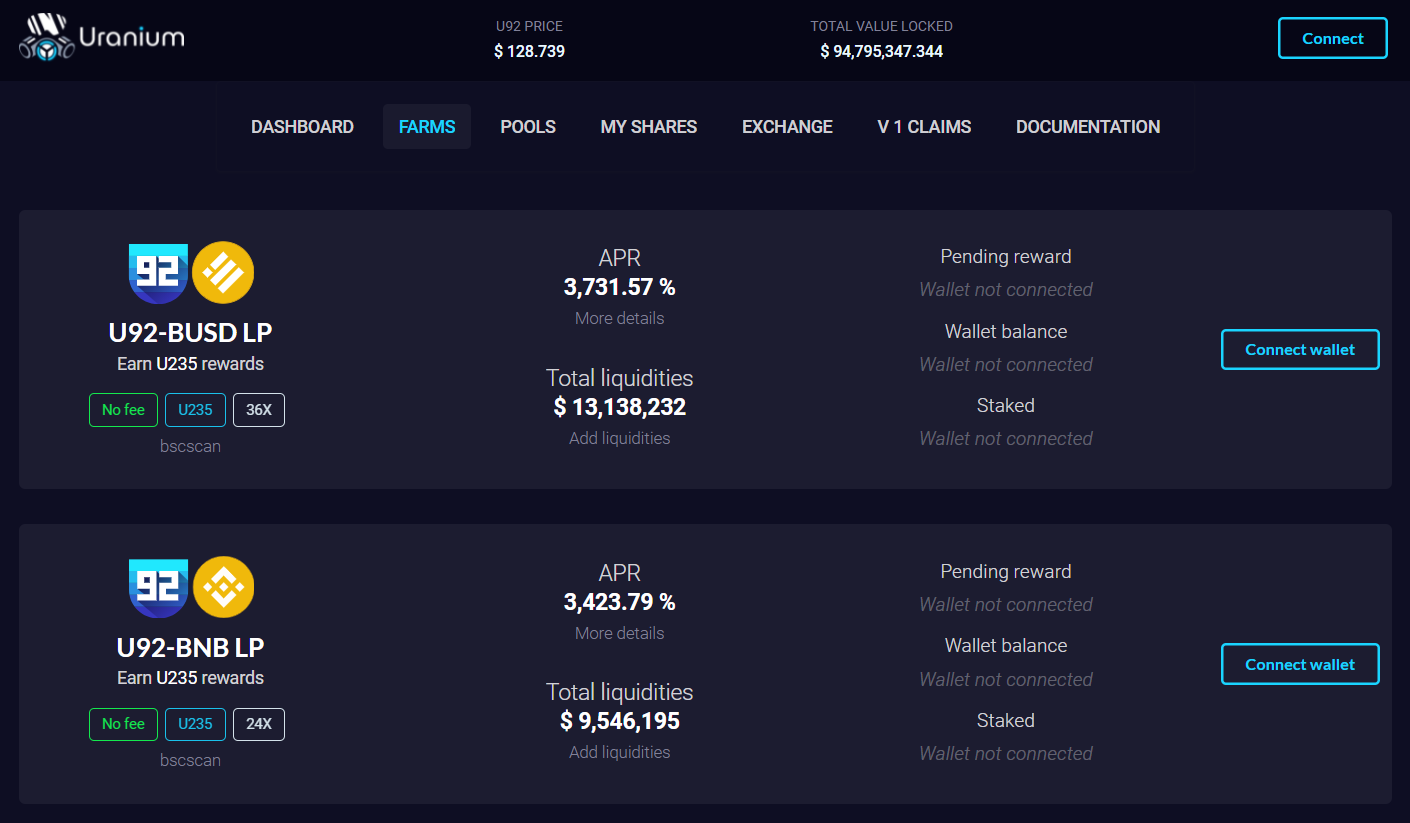This screenshot has height=823, width=1410.
Task: Click the U92-BUSD LP farm title
Action: point(190,333)
